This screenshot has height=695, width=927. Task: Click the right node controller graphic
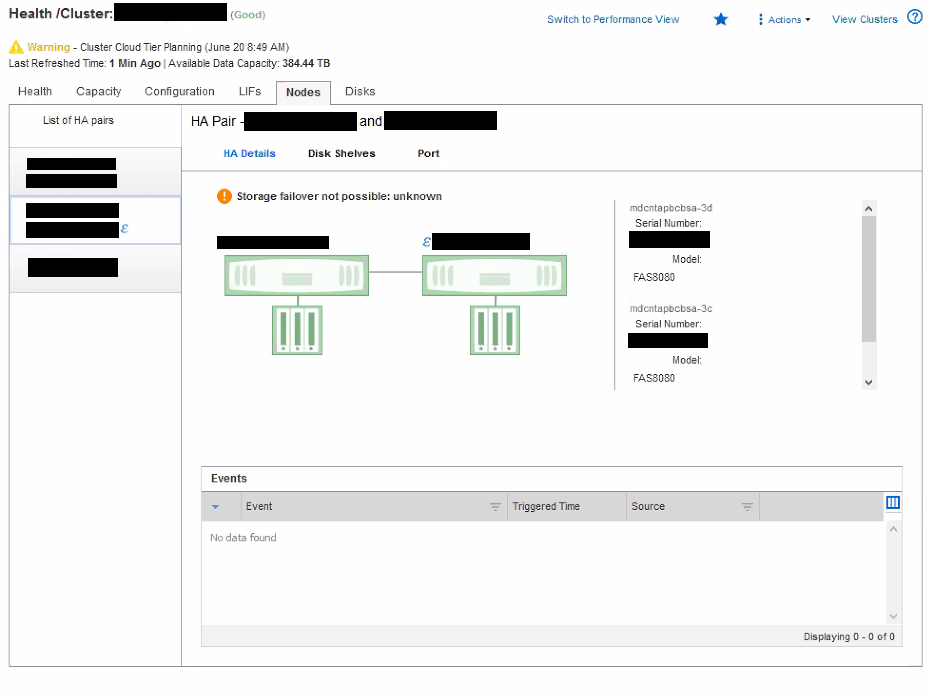point(494,275)
